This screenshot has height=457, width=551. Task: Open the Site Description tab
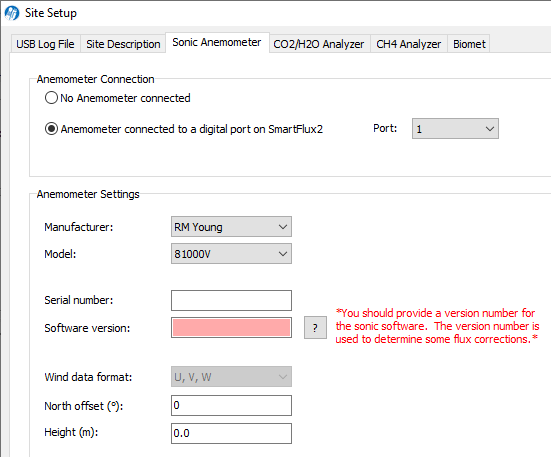[x=123, y=44]
